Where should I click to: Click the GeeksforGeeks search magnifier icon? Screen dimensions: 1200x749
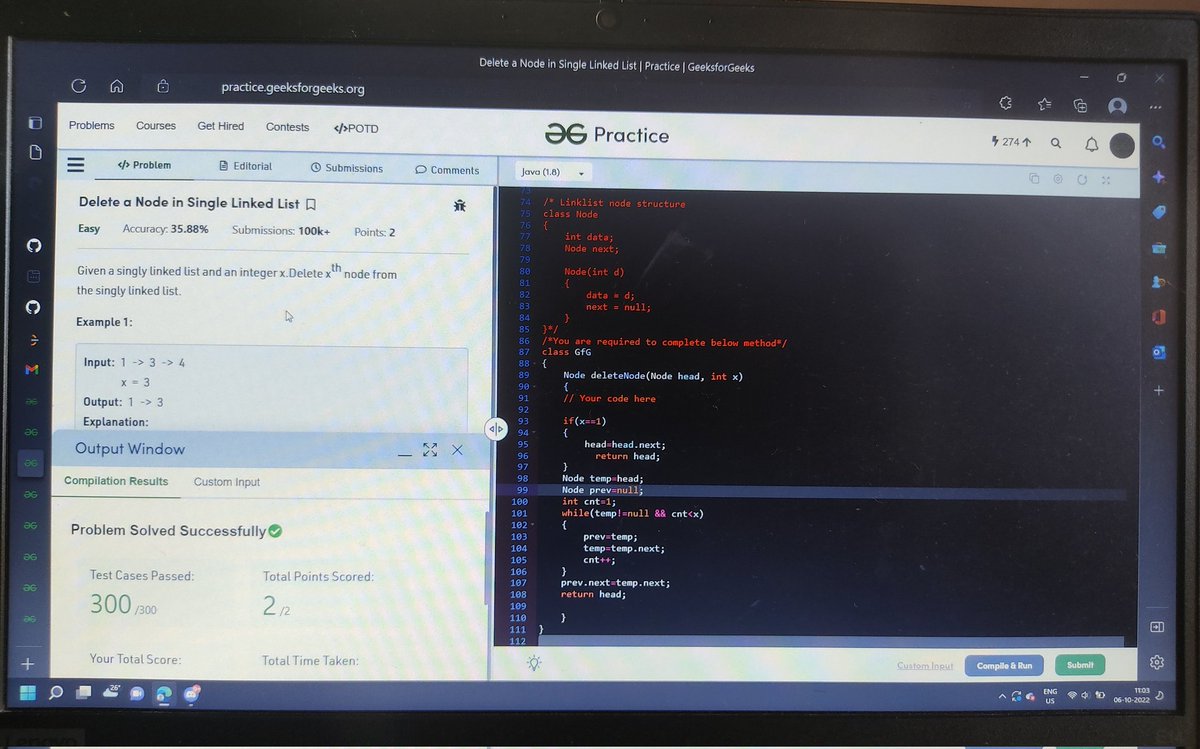coord(1056,143)
